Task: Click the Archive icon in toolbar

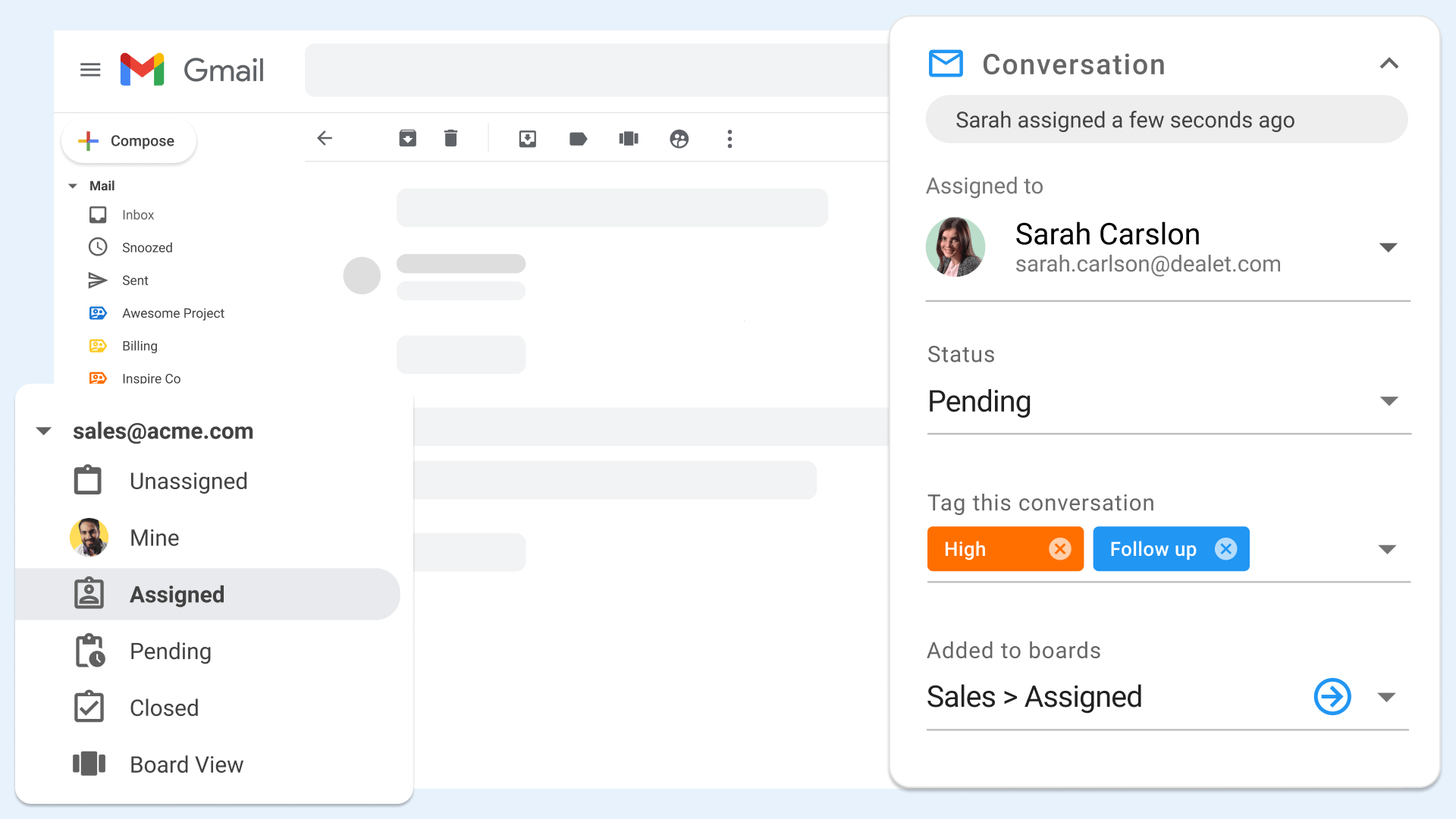Action: pos(407,137)
